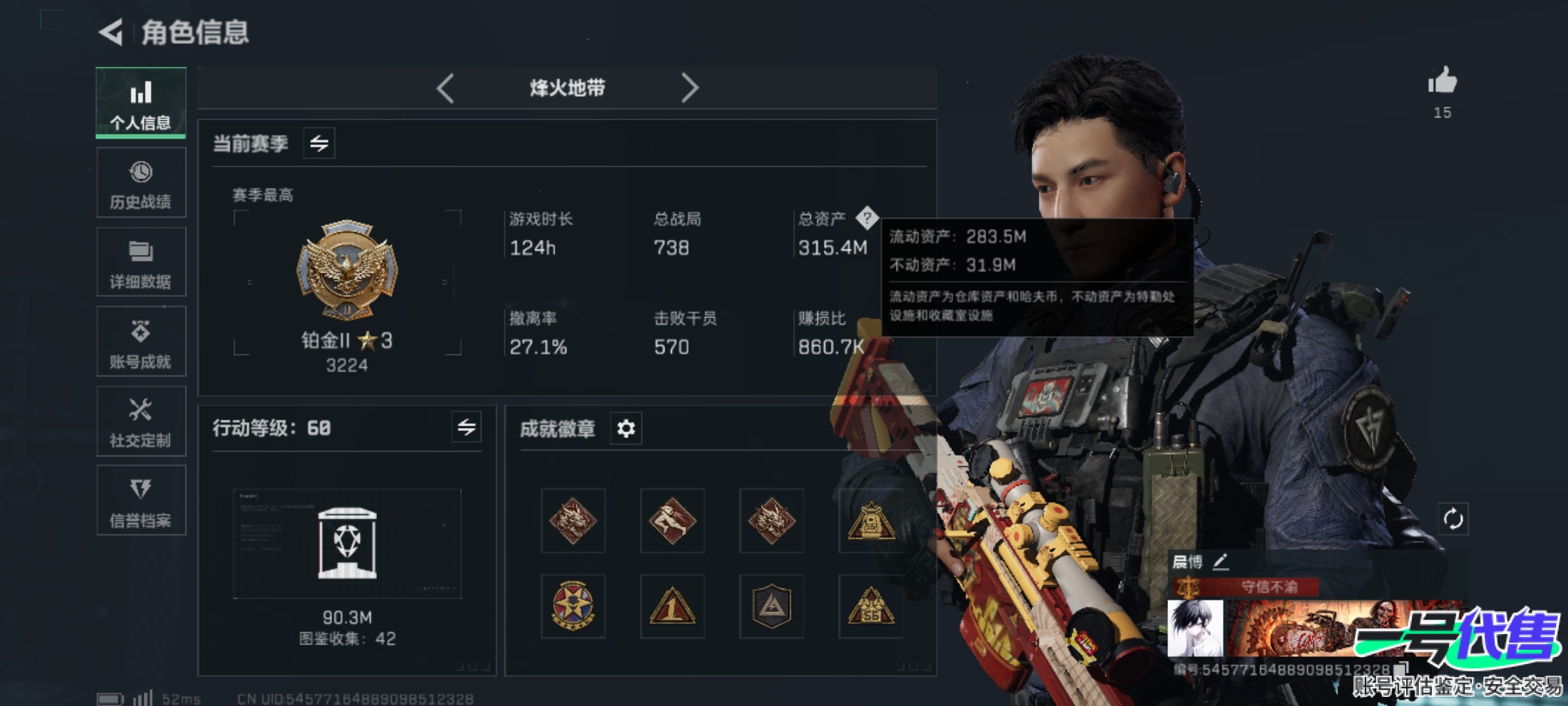Rotate the character using the refresh icon
1568x706 pixels.
coord(1453,519)
